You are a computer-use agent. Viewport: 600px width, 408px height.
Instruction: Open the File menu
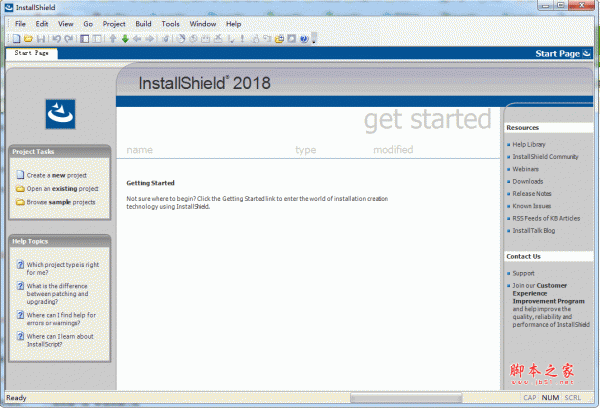click(x=20, y=24)
